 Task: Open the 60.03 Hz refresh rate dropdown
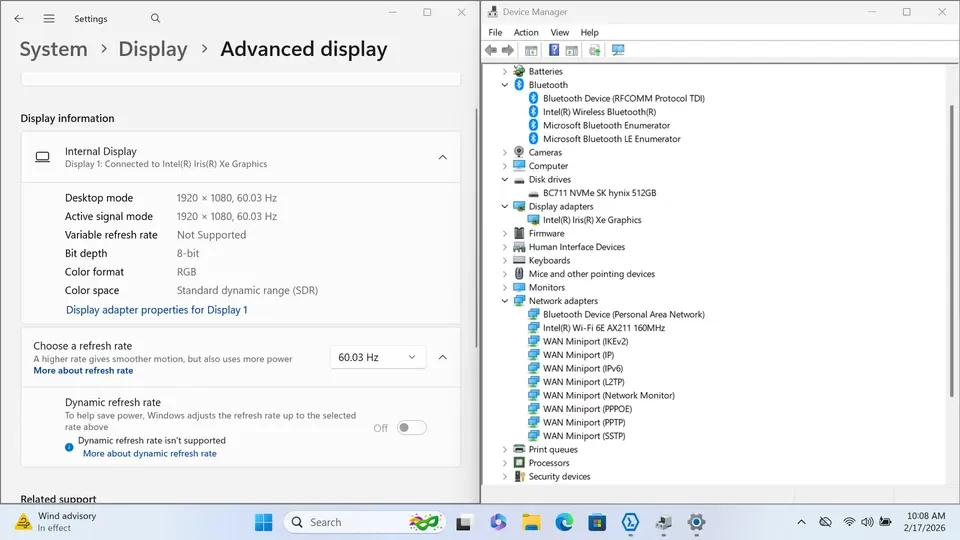coord(378,357)
